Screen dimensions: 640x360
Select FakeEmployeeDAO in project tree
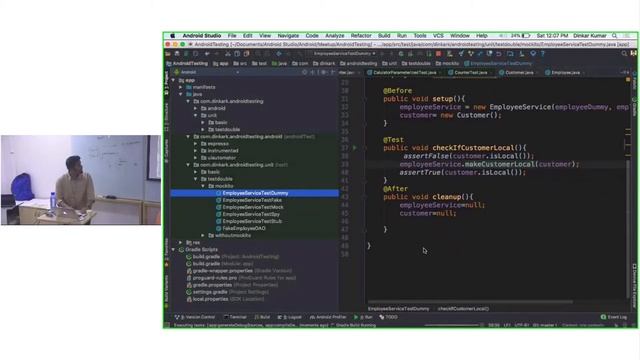(244, 228)
